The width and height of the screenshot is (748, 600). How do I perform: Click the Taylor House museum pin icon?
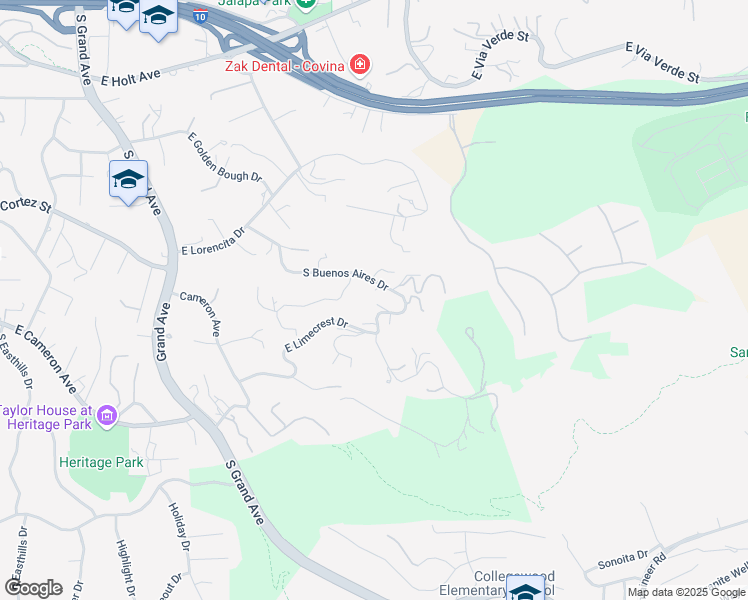click(107, 416)
